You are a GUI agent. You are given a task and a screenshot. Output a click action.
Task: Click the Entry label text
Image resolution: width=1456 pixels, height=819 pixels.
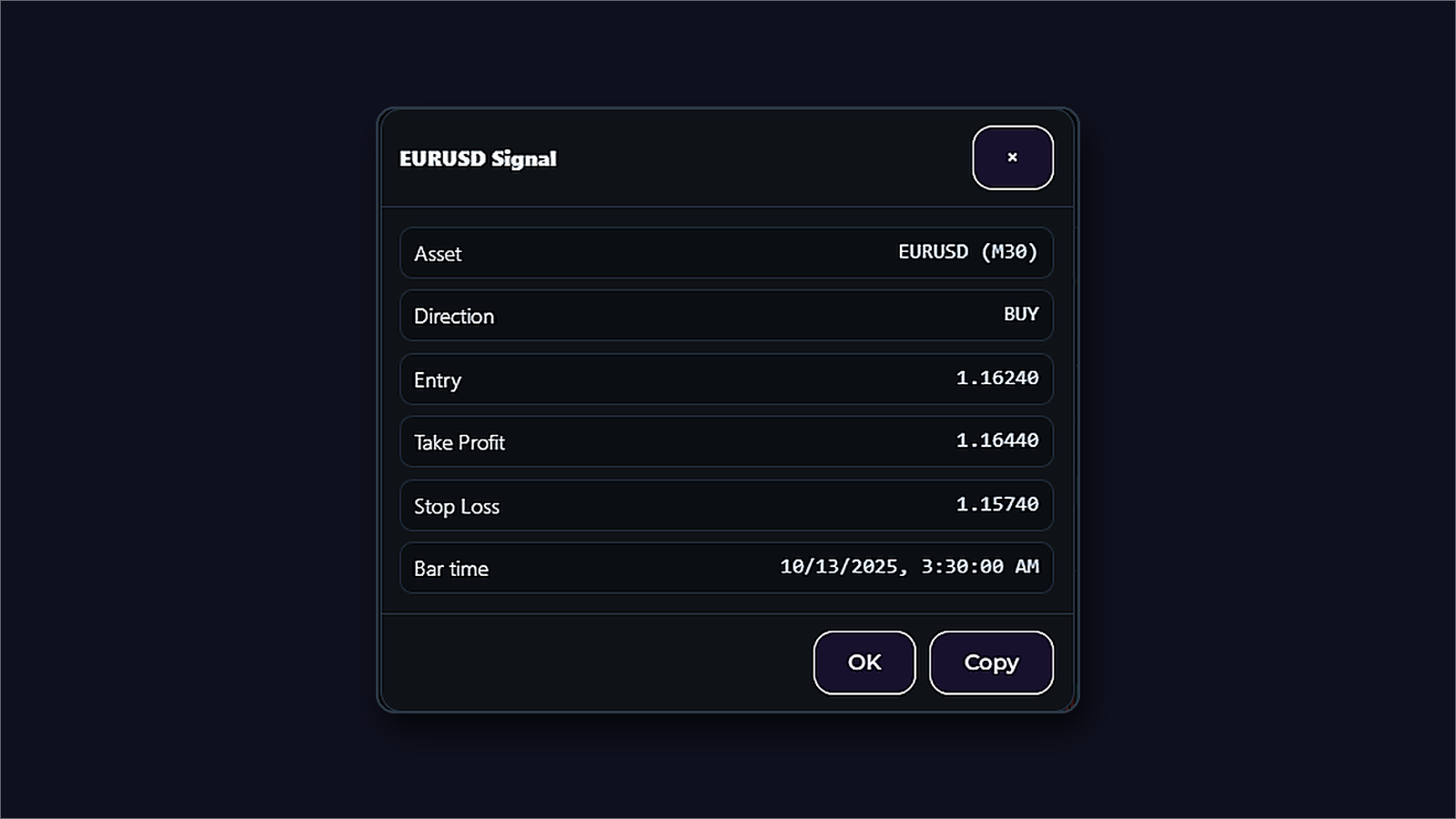pos(437,379)
